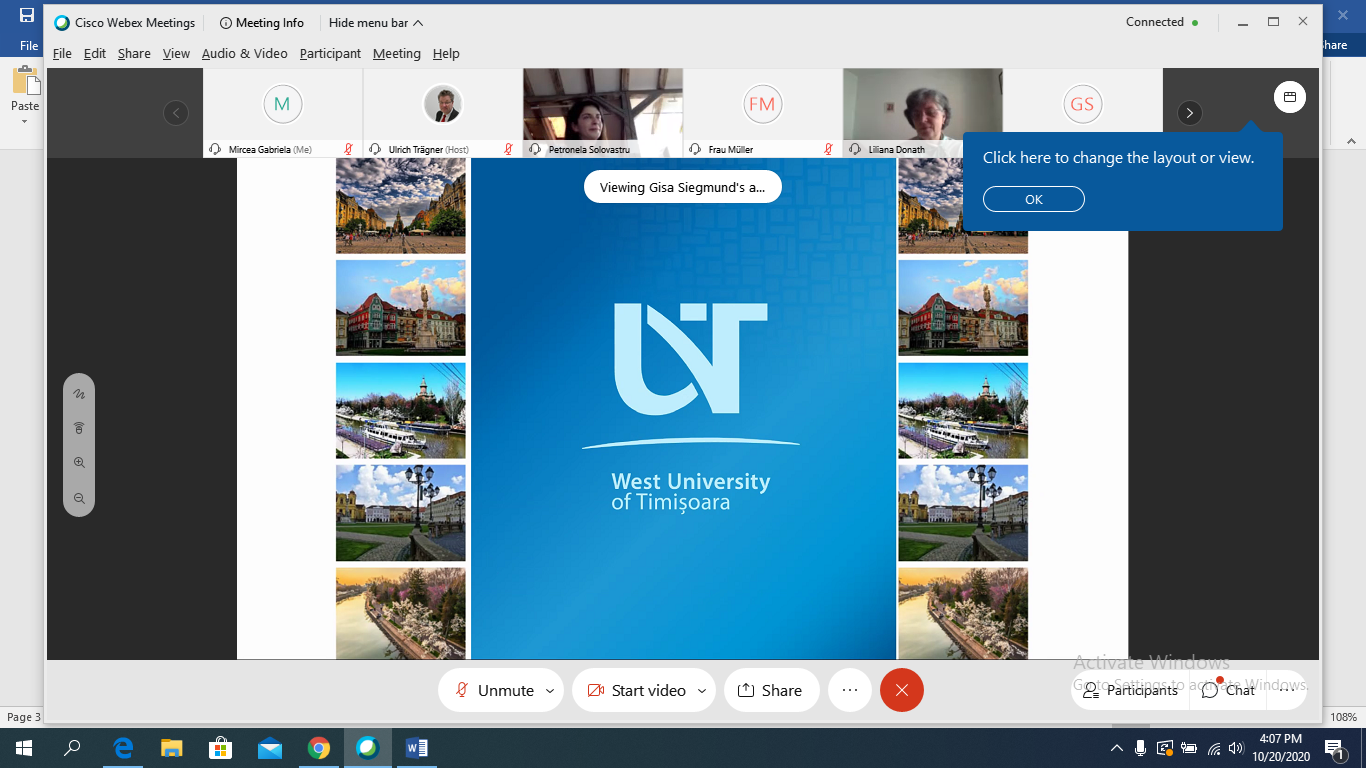Click the Paste icon in Word ribbon
Image resolution: width=1366 pixels, height=768 pixels.
point(25,82)
